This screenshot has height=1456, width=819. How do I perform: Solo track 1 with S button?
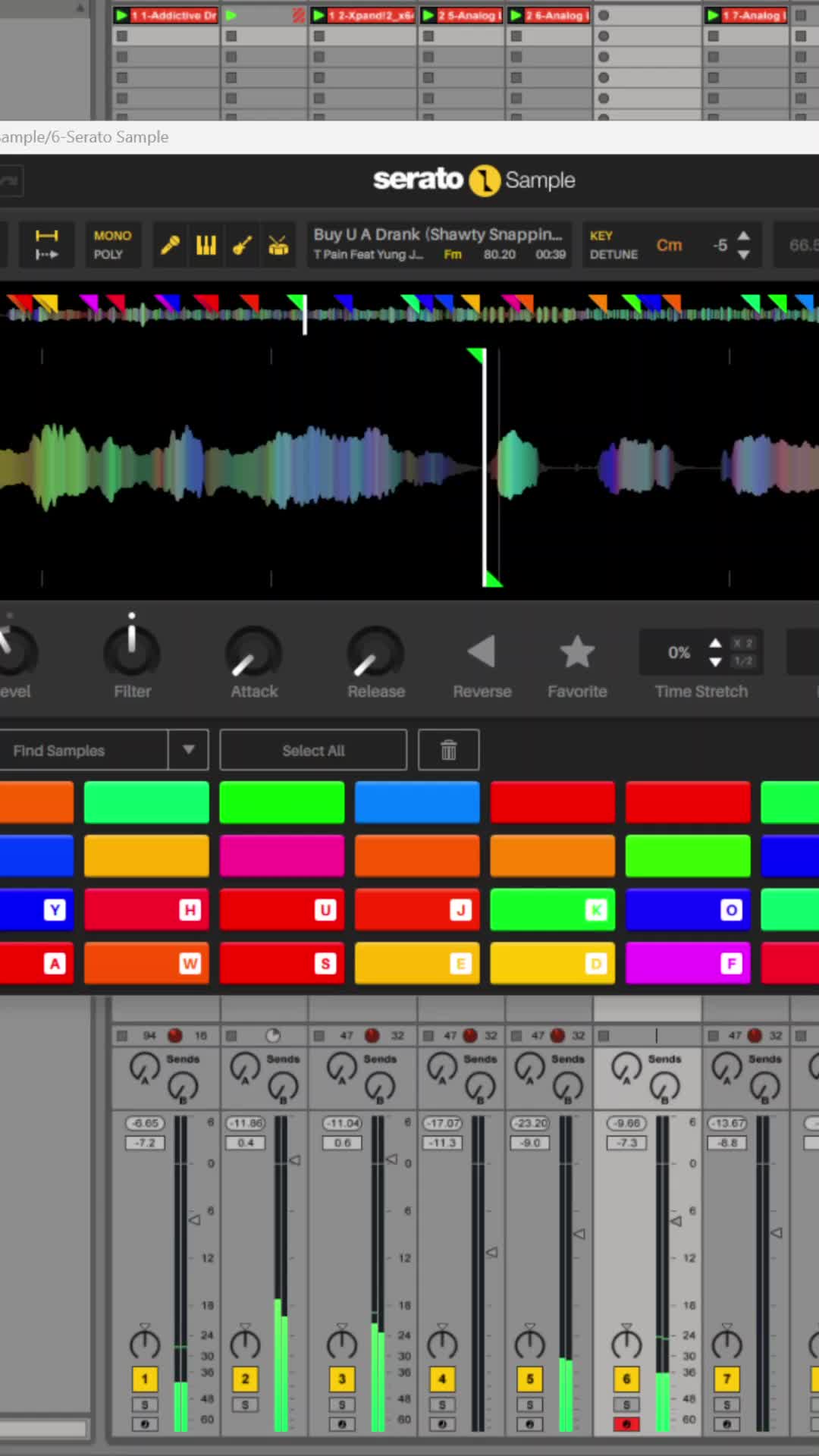[x=145, y=1405]
